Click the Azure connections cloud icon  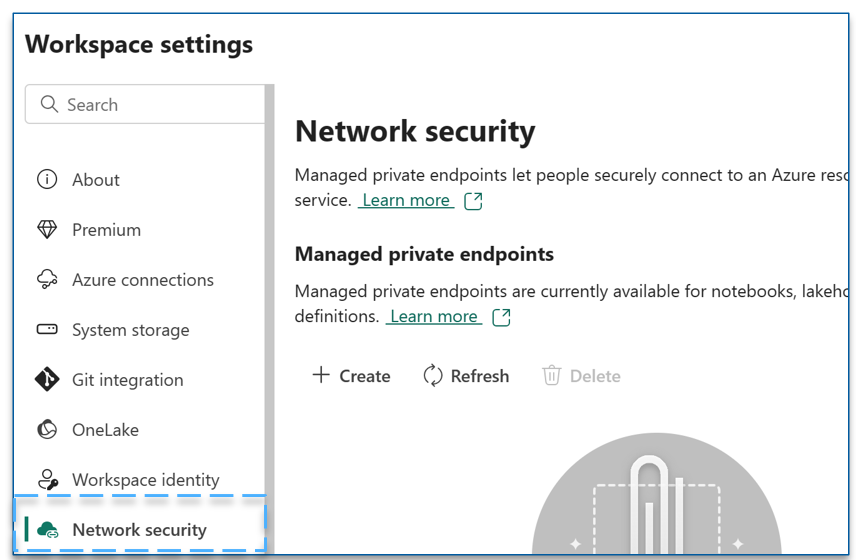(47, 279)
